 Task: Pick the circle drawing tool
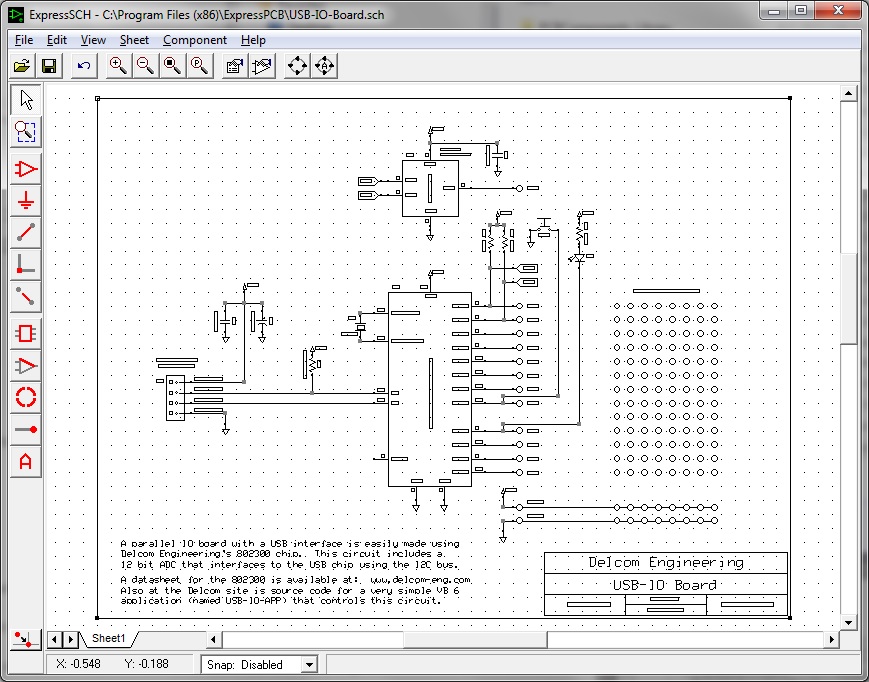(25, 397)
